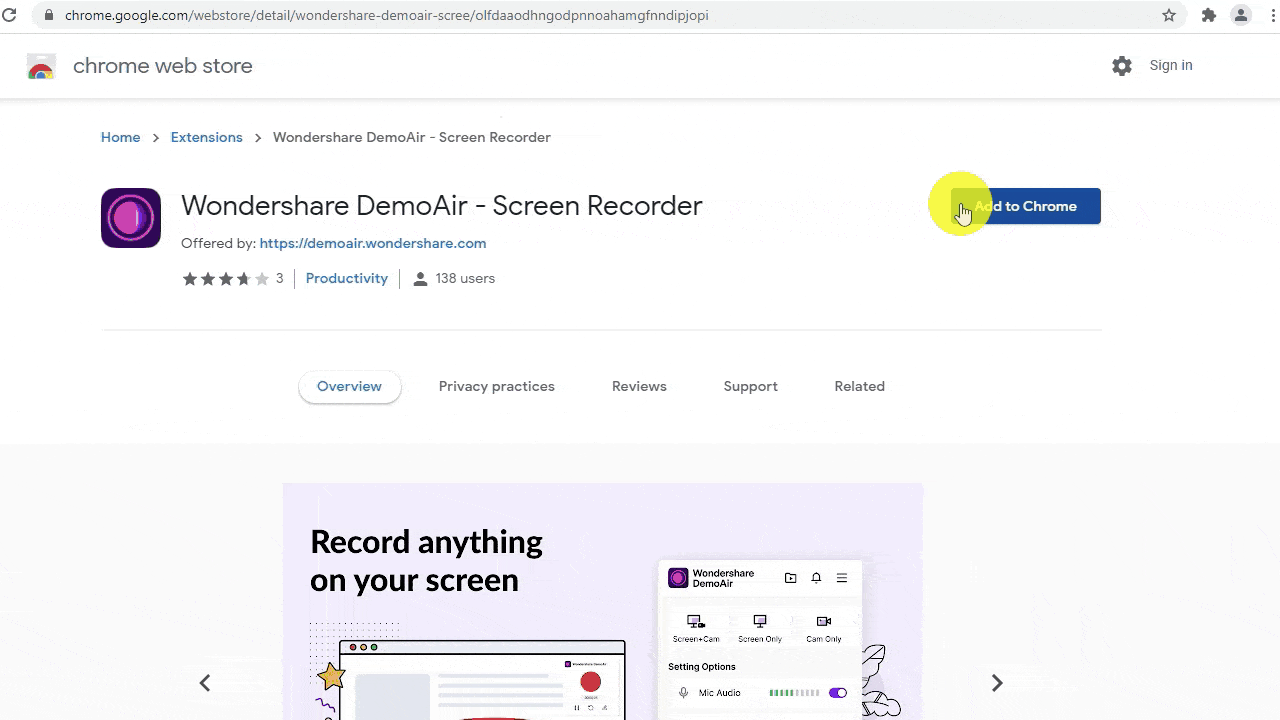Click the star rating of the extension
This screenshot has height=720, width=1280.
[x=226, y=279]
